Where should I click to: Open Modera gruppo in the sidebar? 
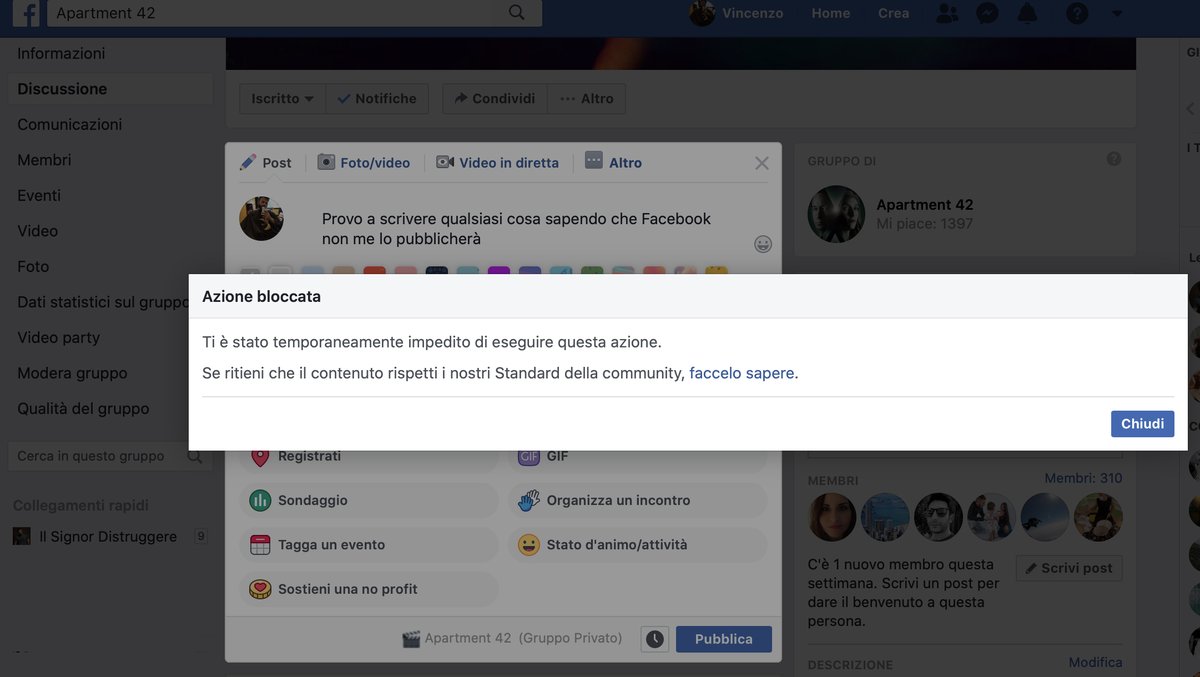click(72, 373)
